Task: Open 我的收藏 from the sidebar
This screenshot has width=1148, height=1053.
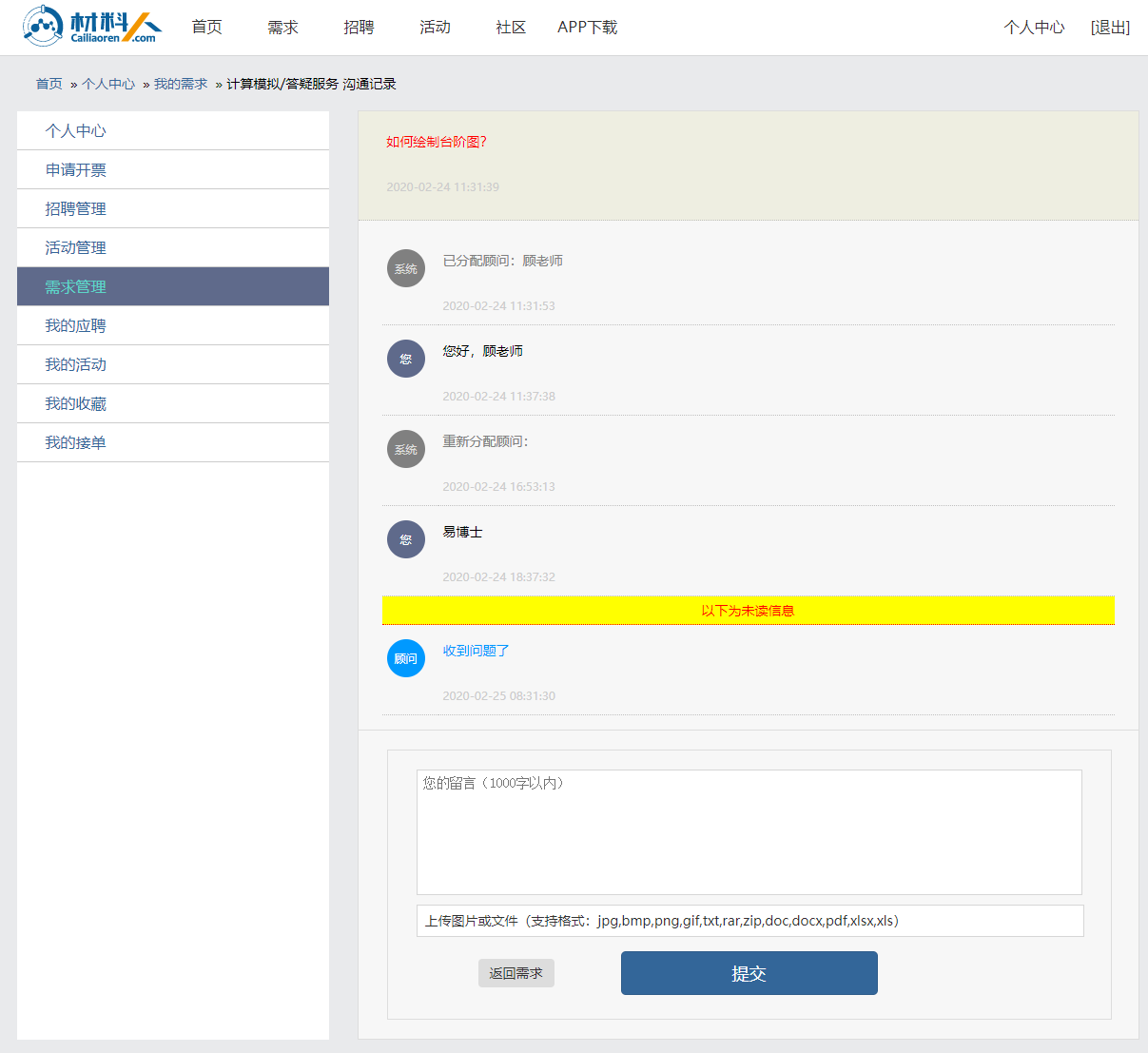Action: (x=76, y=404)
